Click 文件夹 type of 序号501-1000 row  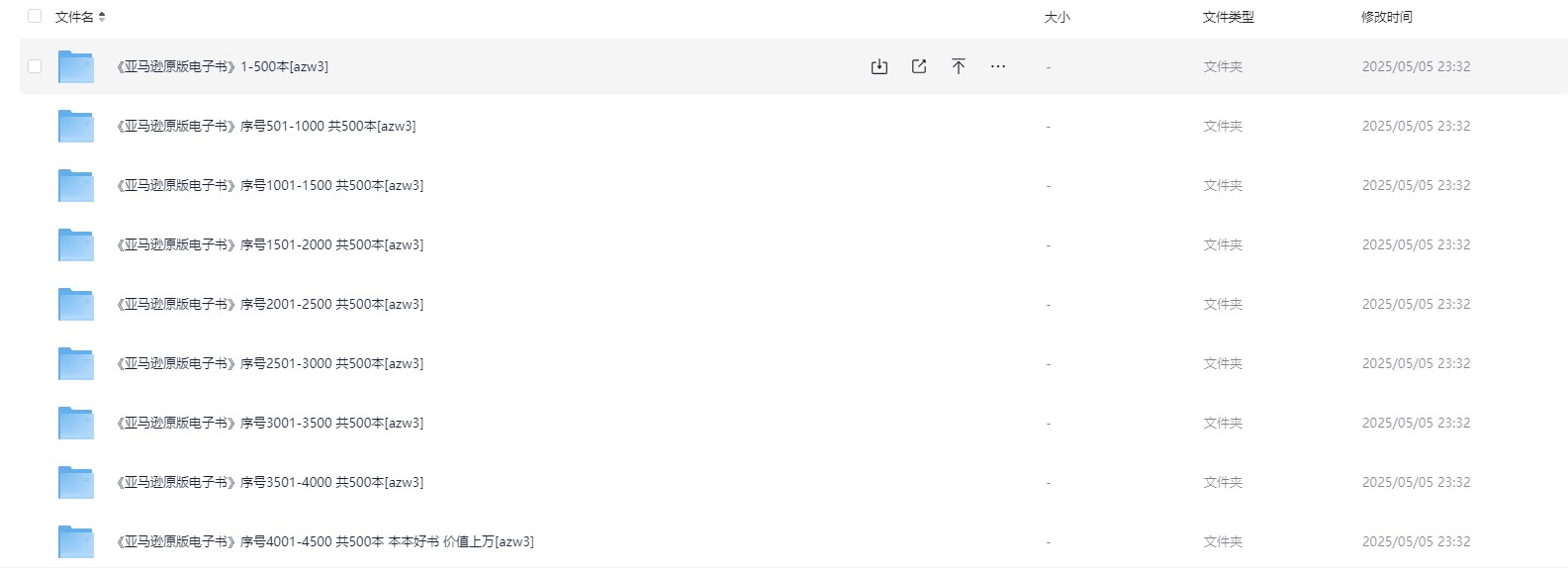(1223, 126)
